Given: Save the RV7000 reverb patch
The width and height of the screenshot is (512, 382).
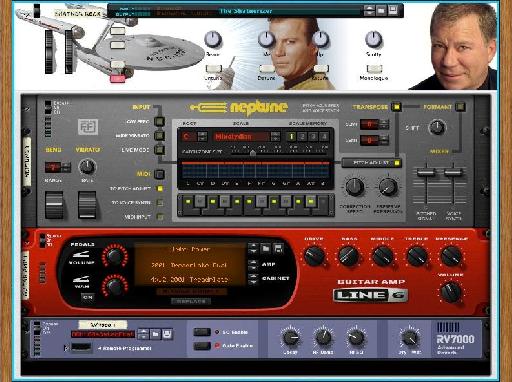Looking at the screenshot, I should 167,334.
